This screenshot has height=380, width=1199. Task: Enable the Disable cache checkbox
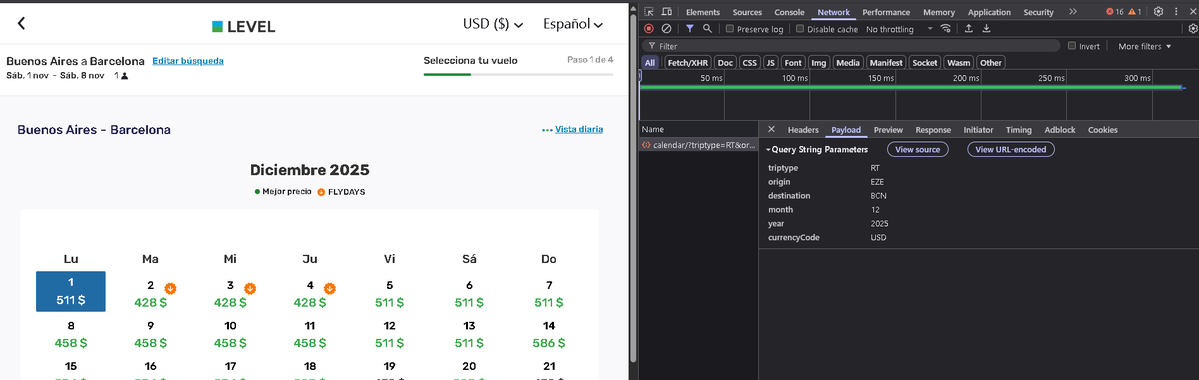(800, 29)
